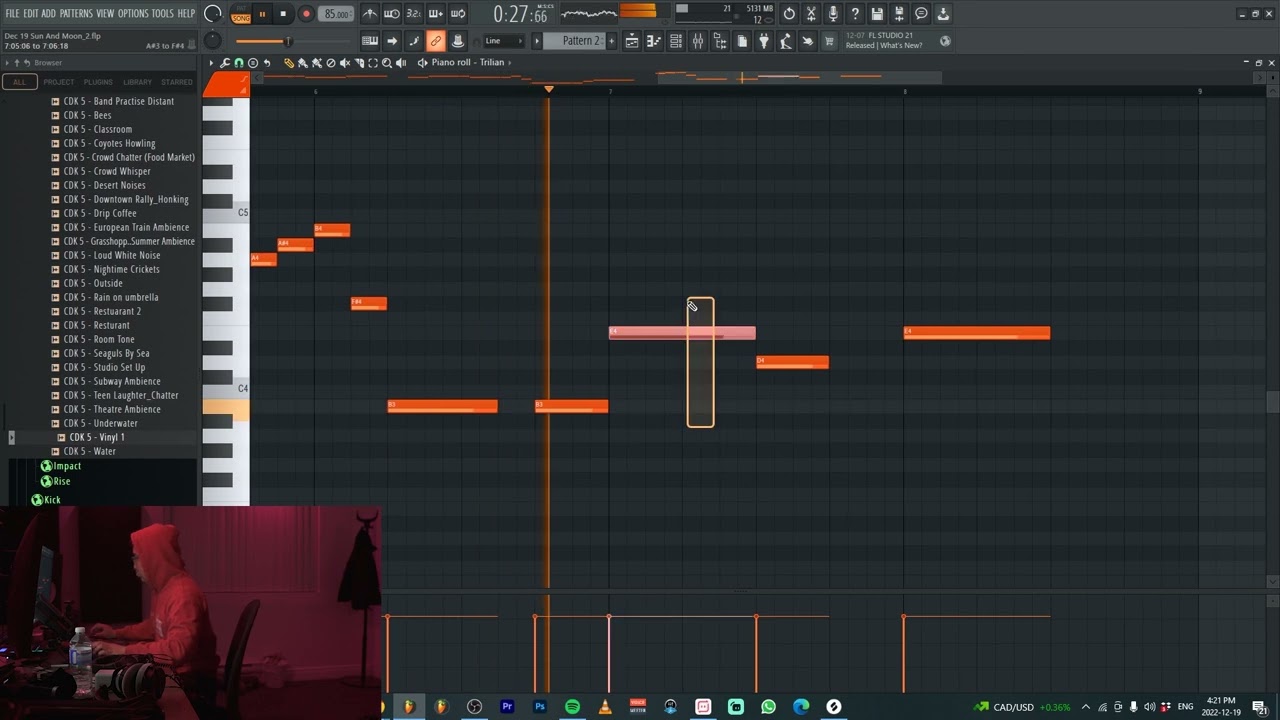This screenshot has height=720, width=1280.
Task: Open the Browser options arrow
Action: click(x=9, y=62)
